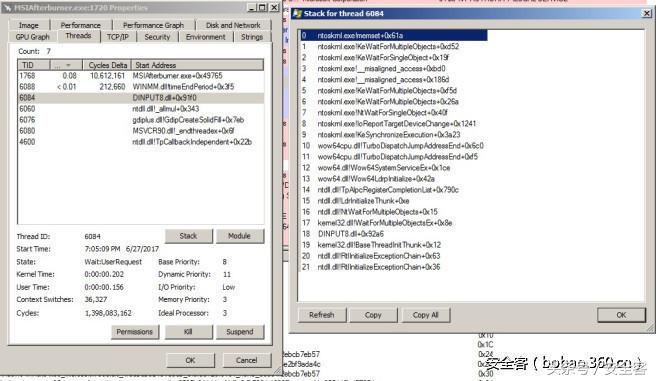Select thread 6084 DINPUT8.dll row
The image size is (656, 381).
click(x=141, y=98)
